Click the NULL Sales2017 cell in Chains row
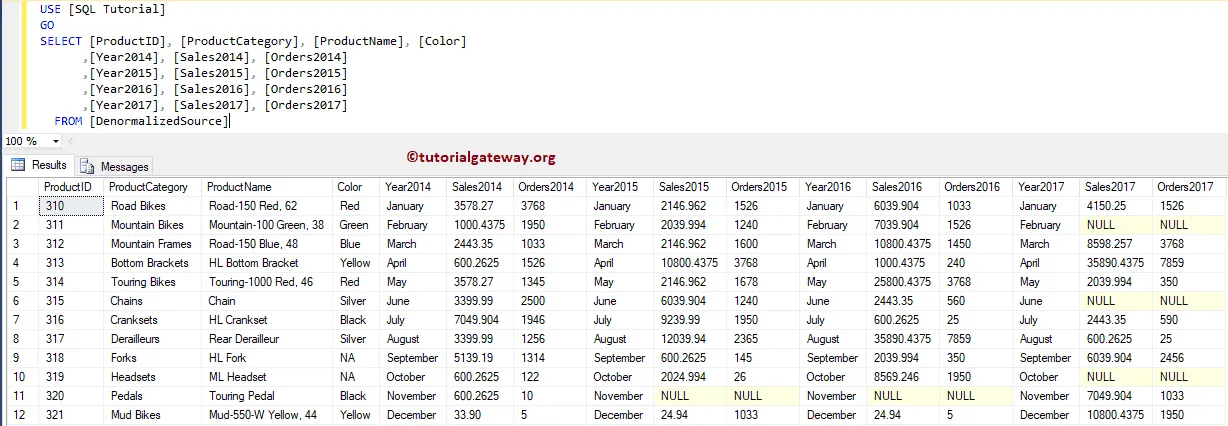The image size is (1228, 426). click(1115, 301)
